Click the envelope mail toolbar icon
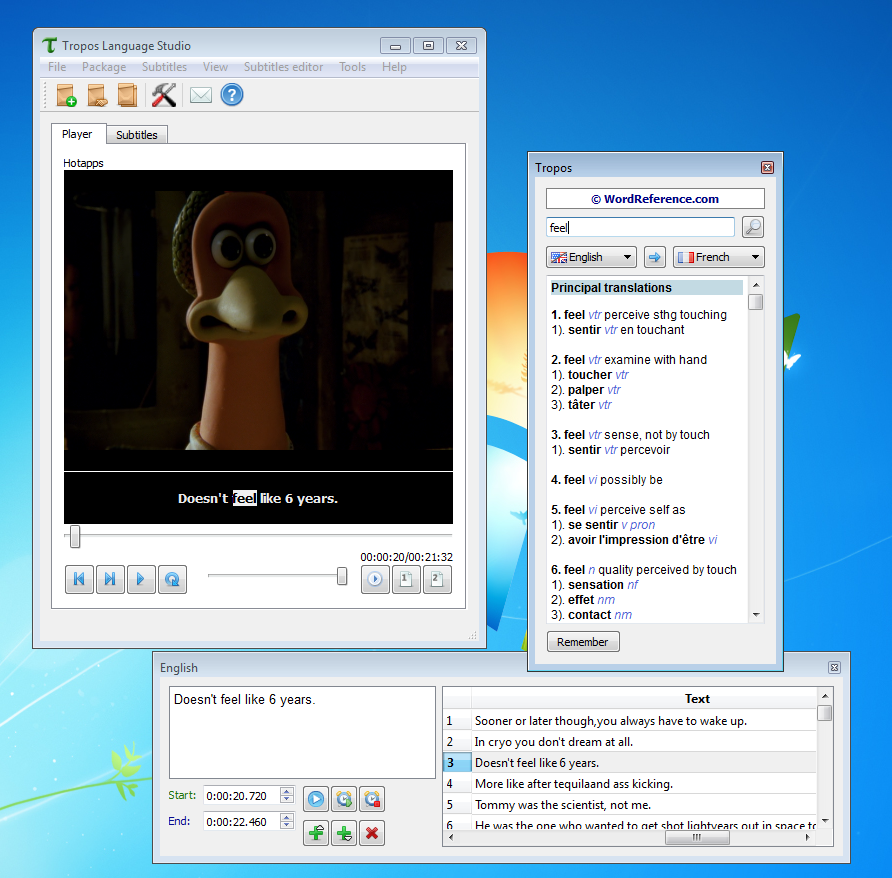Image resolution: width=892 pixels, height=878 pixels. (x=201, y=95)
